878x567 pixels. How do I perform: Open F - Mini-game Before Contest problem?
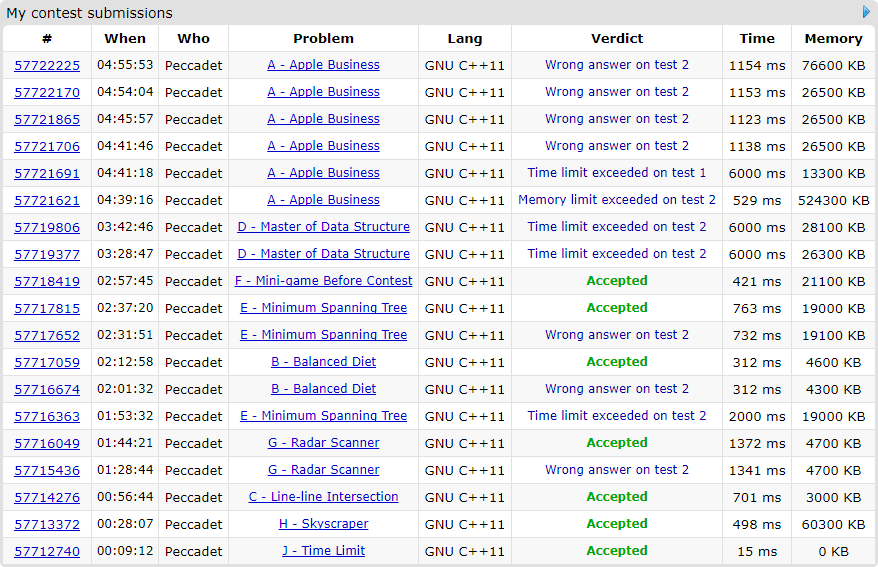click(x=323, y=281)
